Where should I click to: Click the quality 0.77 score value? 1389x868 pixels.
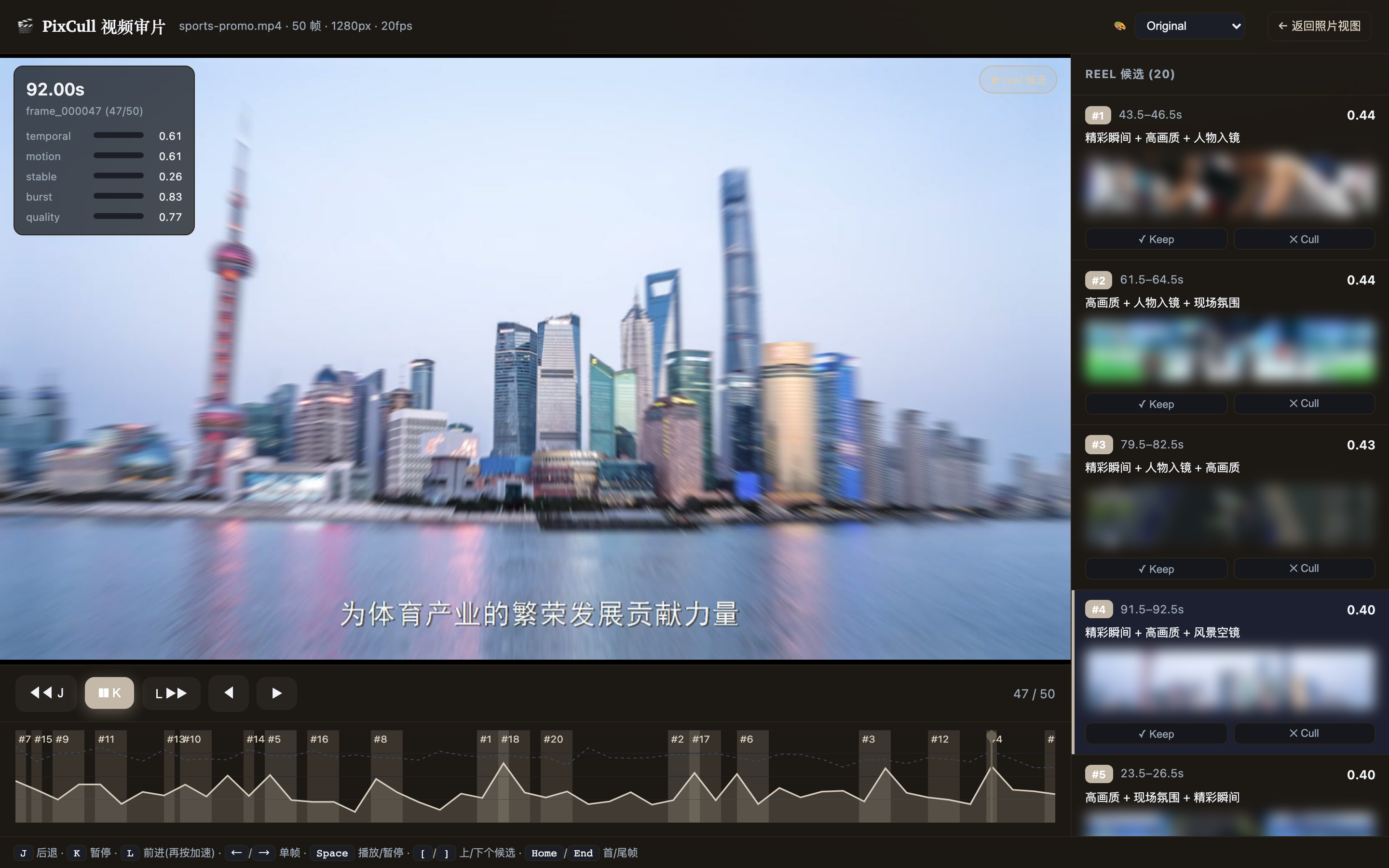(x=170, y=217)
